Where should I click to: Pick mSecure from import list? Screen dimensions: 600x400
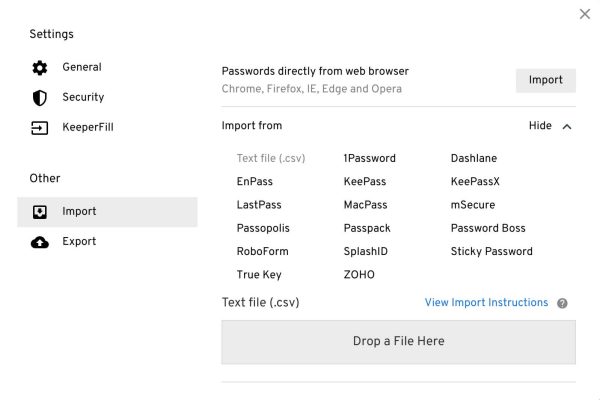click(473, 205)
